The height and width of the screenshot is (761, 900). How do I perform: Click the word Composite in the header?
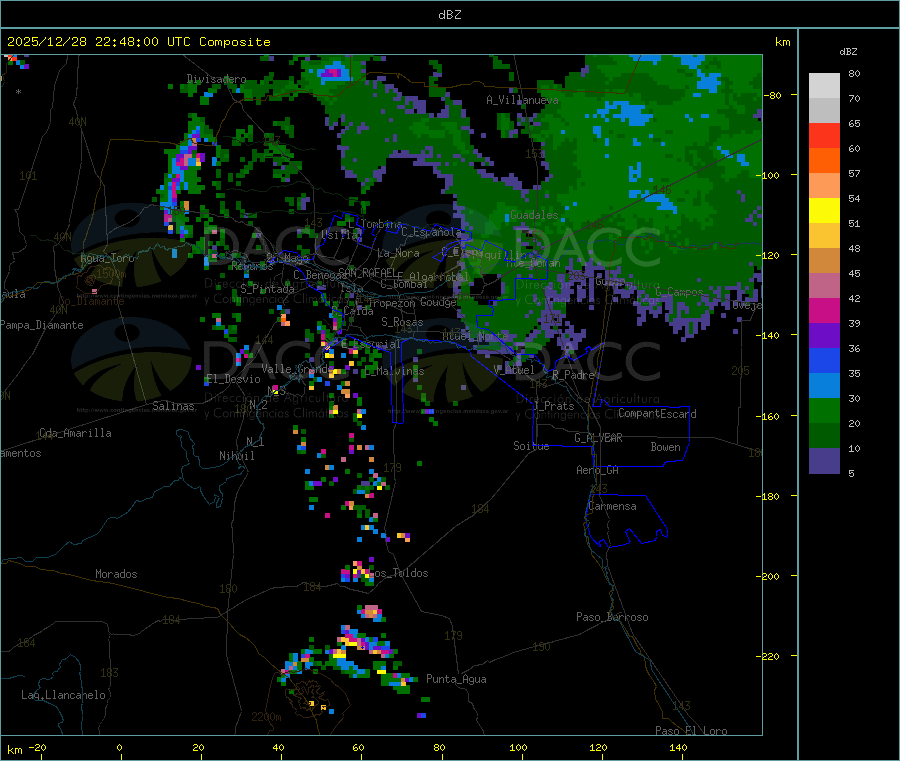click(235, 42)
